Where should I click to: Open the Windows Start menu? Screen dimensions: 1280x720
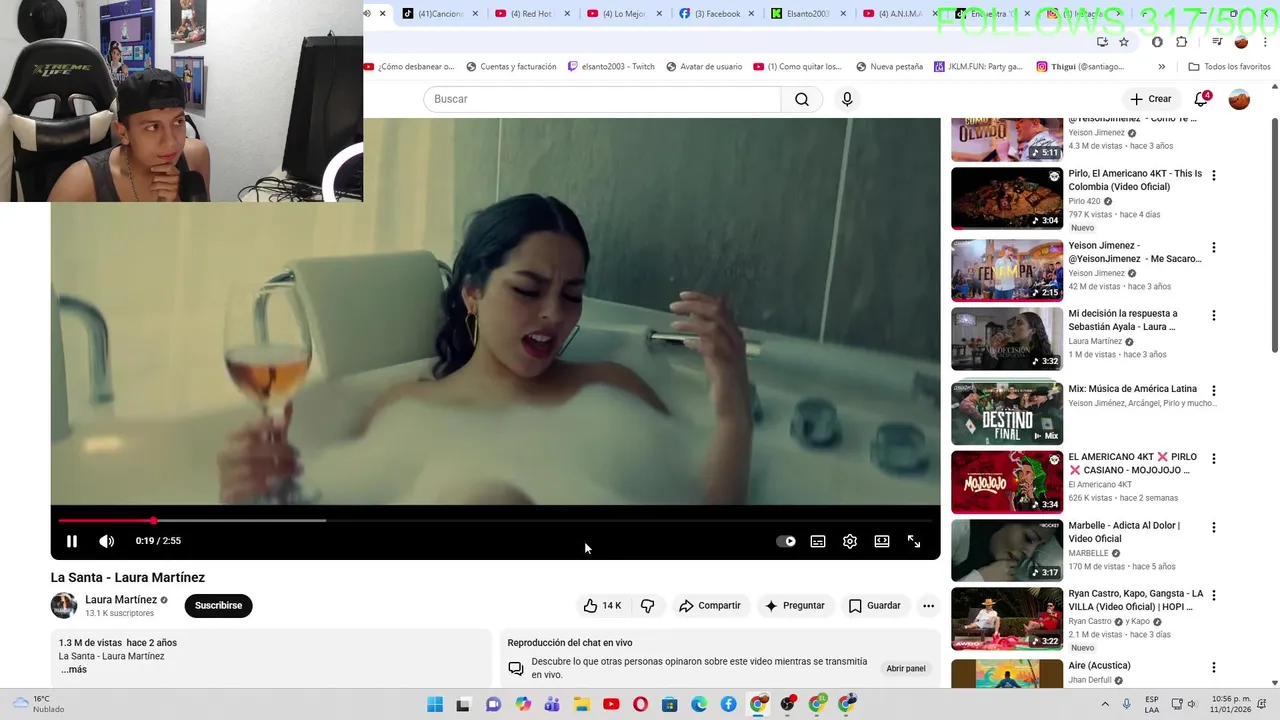coord(435,704)
